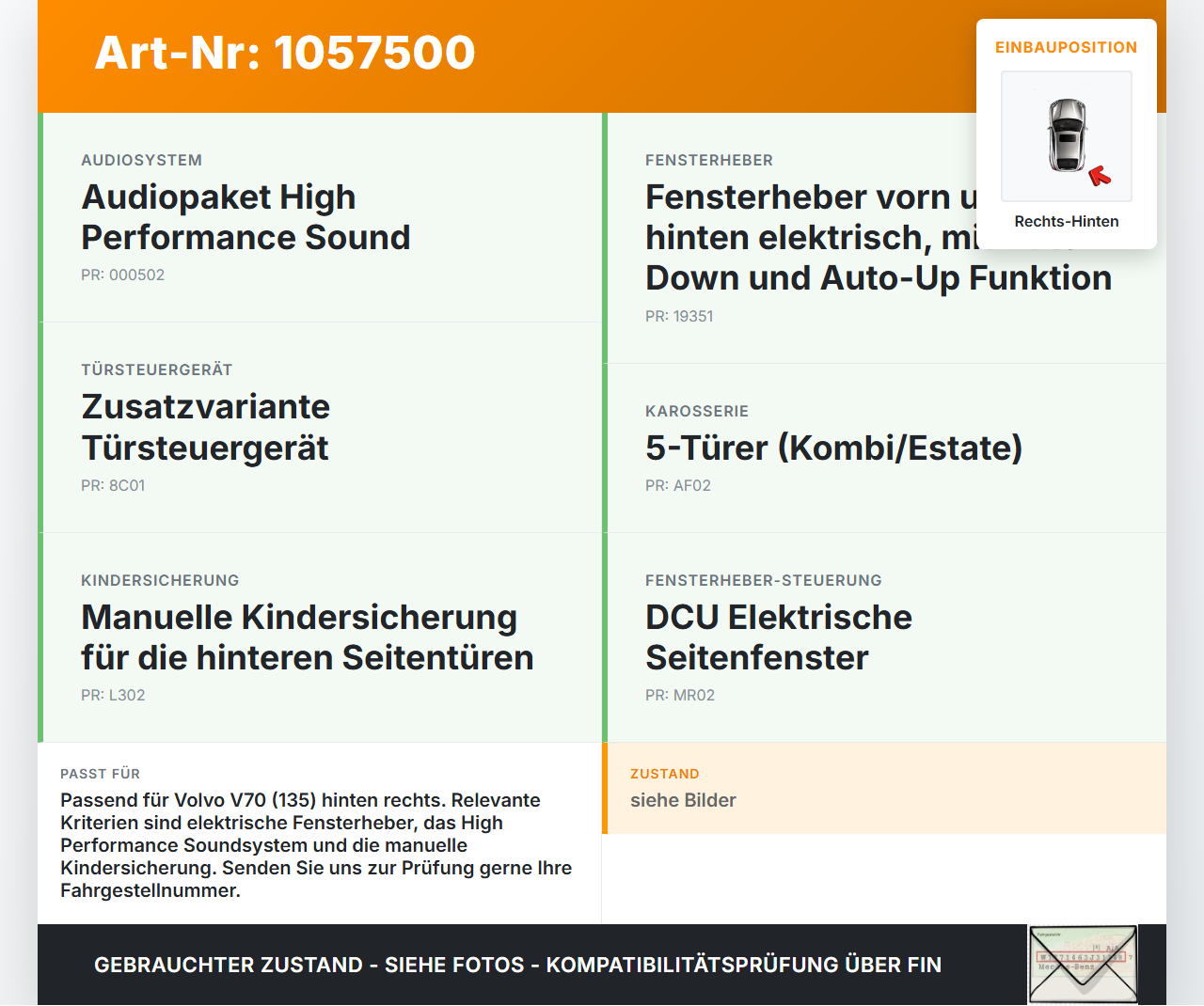Click PR: AF02 code
This screenshot has width=1204, height=1006.
[678, 485]
